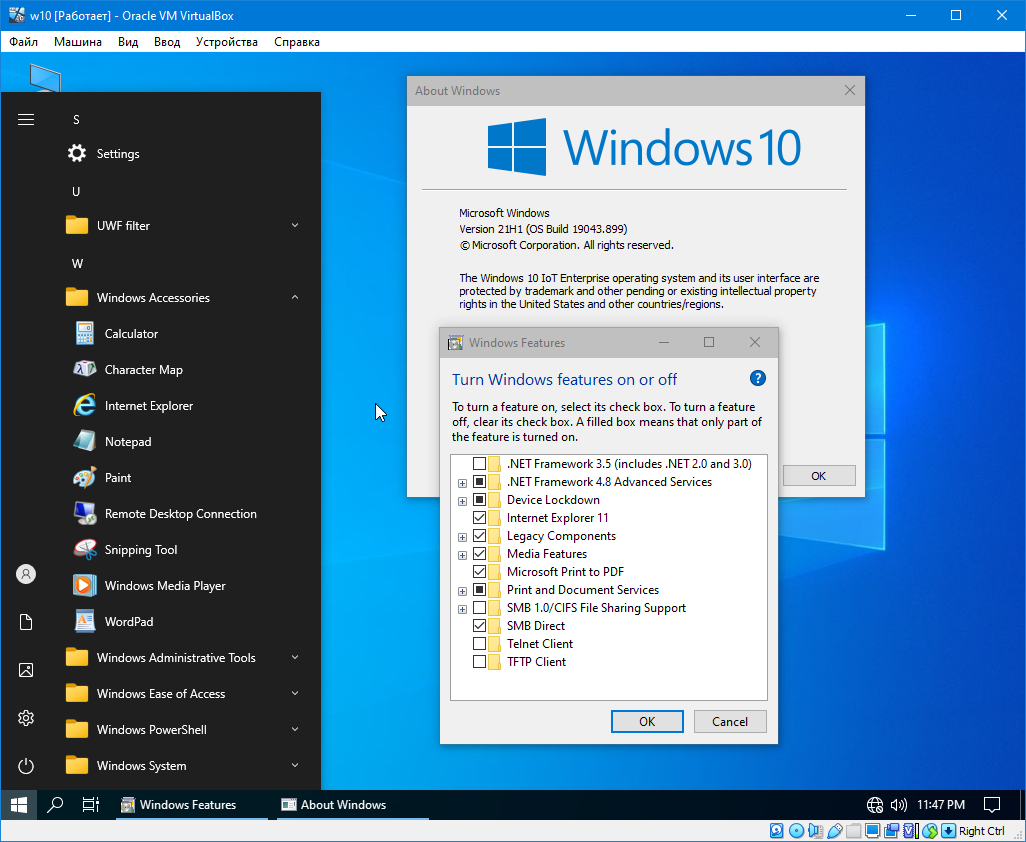
Task: Check the .NET Framework 3.5 checkbox
Action: click(x=480, y=464)
